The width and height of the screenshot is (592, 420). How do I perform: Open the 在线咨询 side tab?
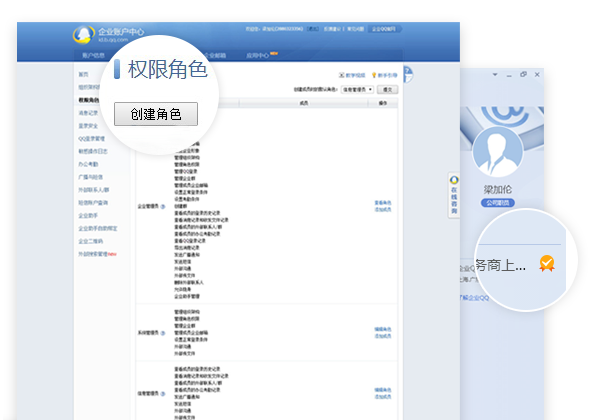click(x=454, y=195)
